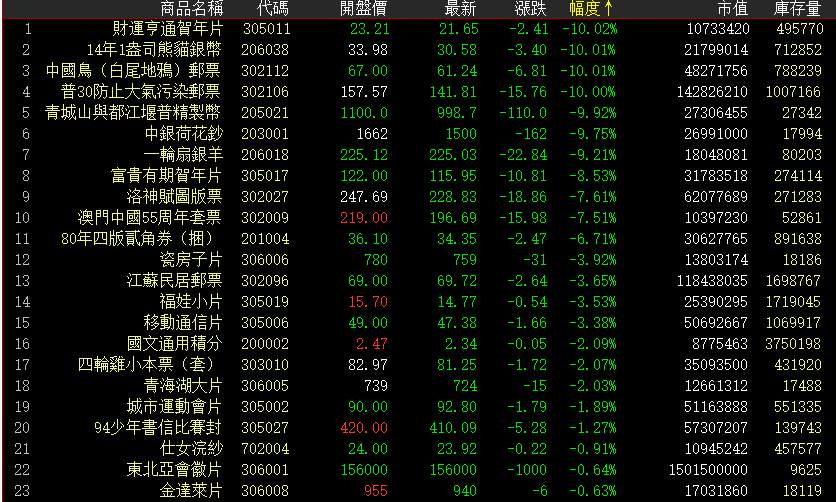The width and height of the screenshot is (836, 502).
Task: Select 80年四版貳角券（捆） row
Action: click(418, 239)
